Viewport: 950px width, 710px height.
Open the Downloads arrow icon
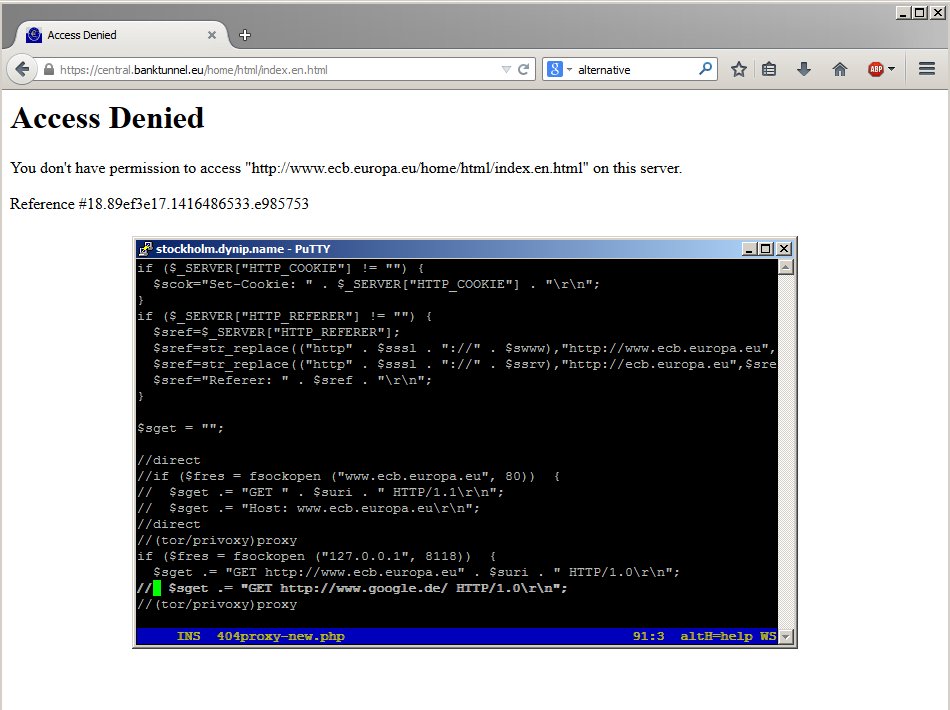tap(804, 69)
